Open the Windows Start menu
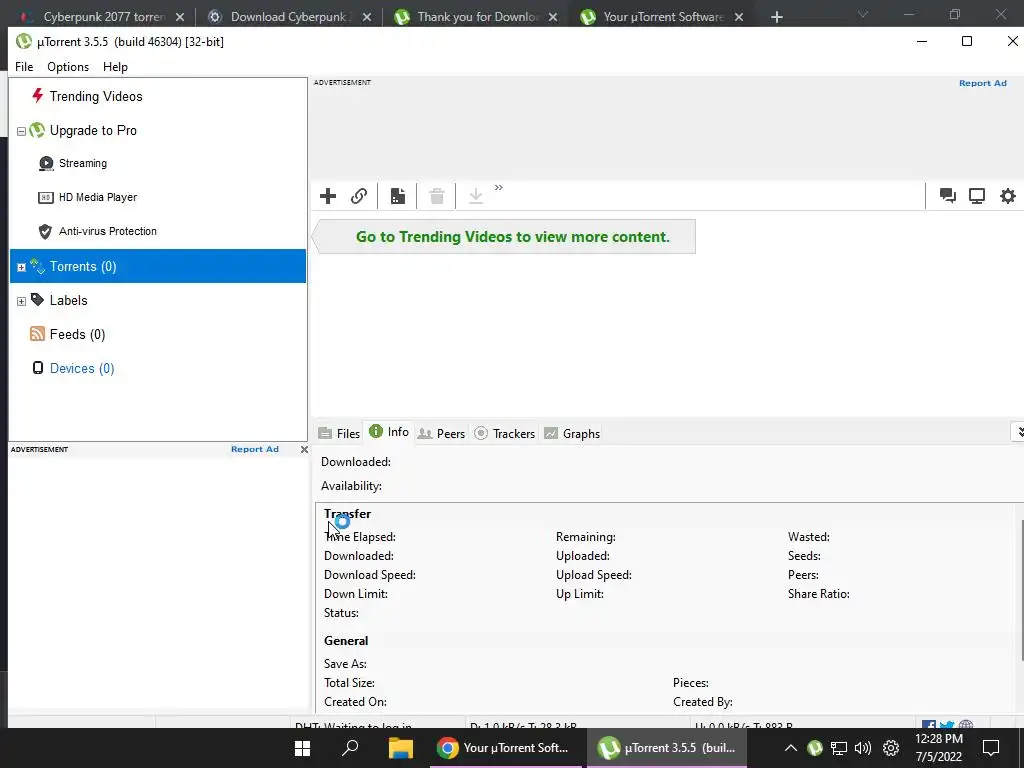This screenshot has height=768, width=1024. (302, 748)
